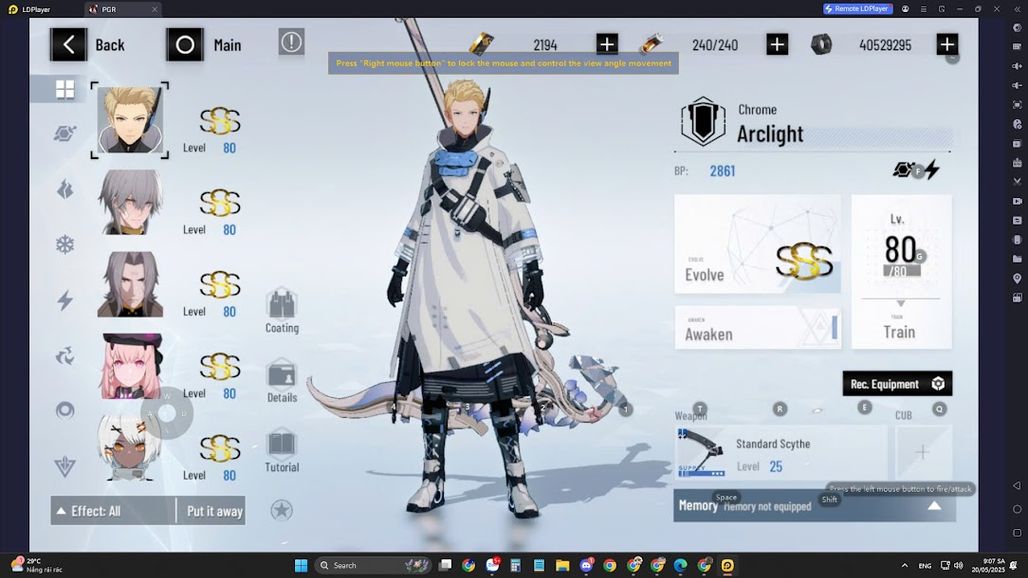Open File Explorer from taskbar
1028x578 pixels.
(x=563, y=565)
